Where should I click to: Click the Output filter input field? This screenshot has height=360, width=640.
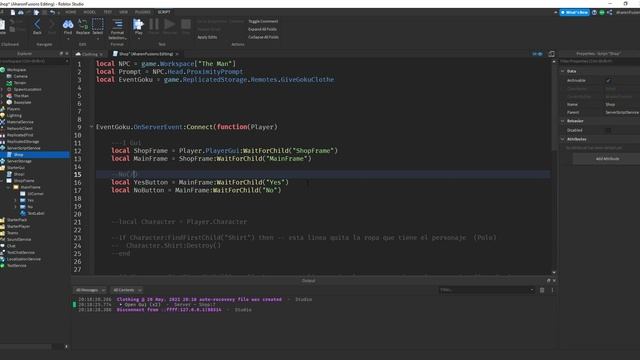pyautogui.click(x=487, y=290)
